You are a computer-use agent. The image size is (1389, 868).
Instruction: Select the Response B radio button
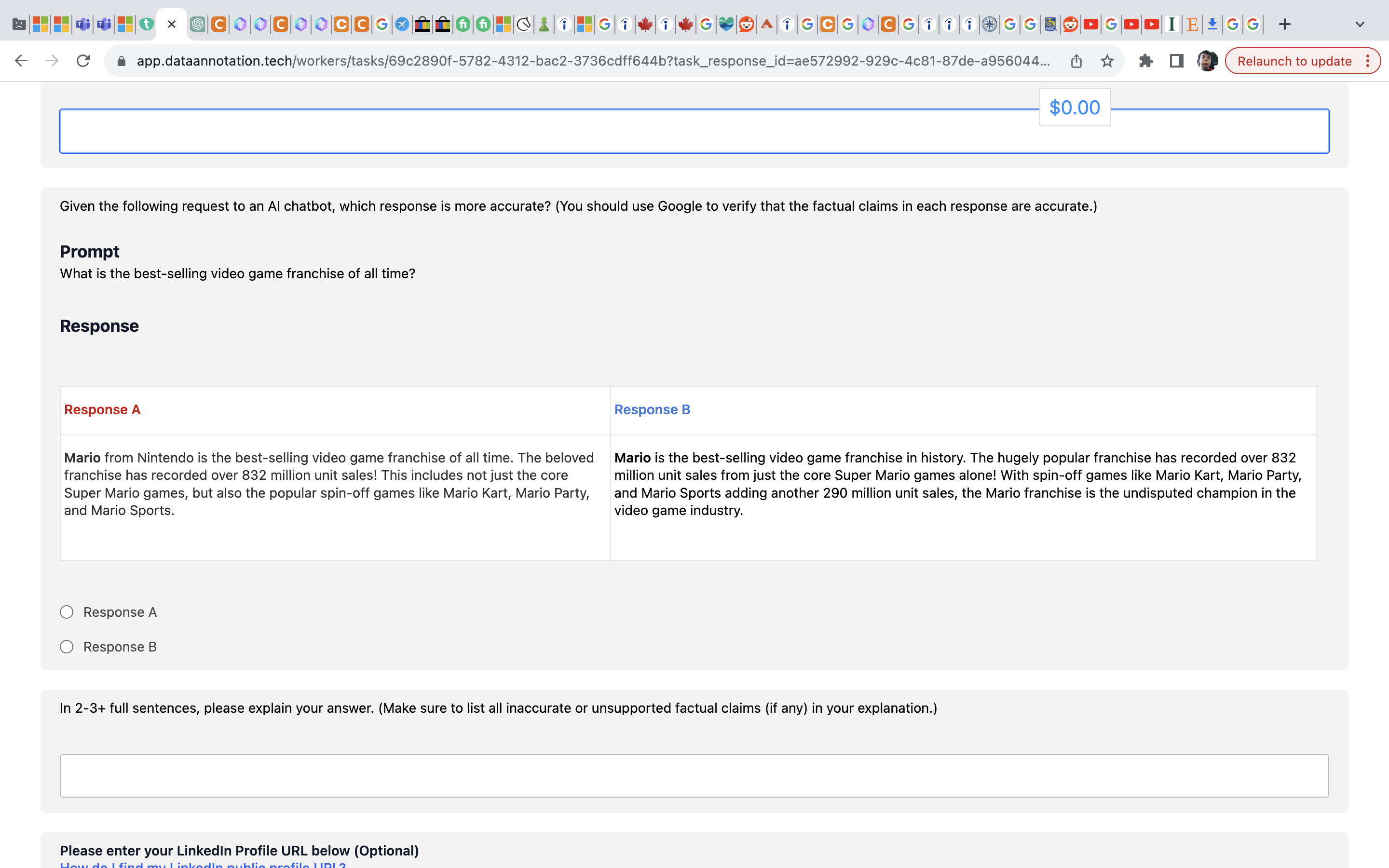point(67,646)
